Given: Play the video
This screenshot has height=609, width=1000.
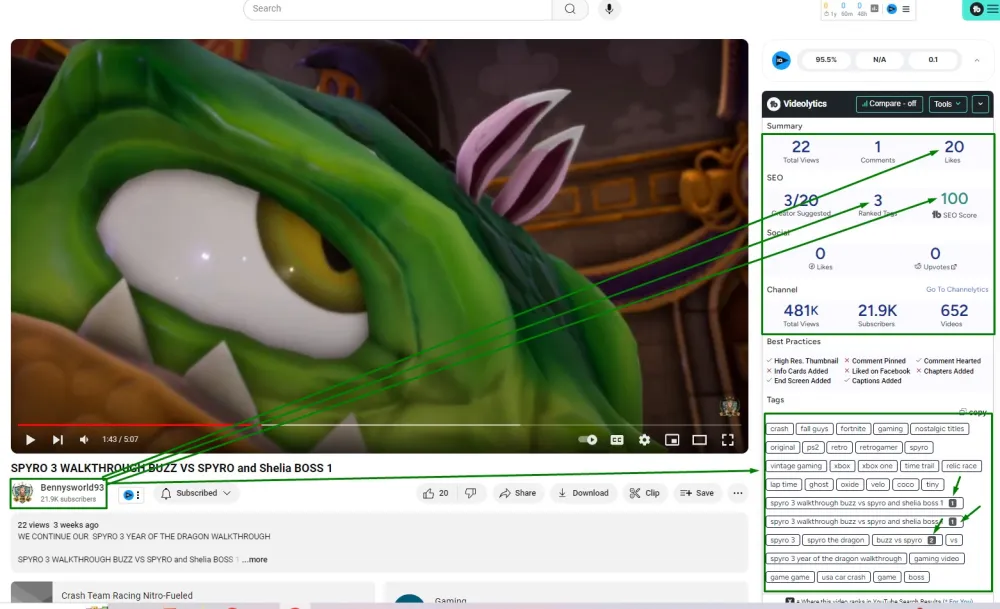Looking at the screenshot, I should (30, 439).
